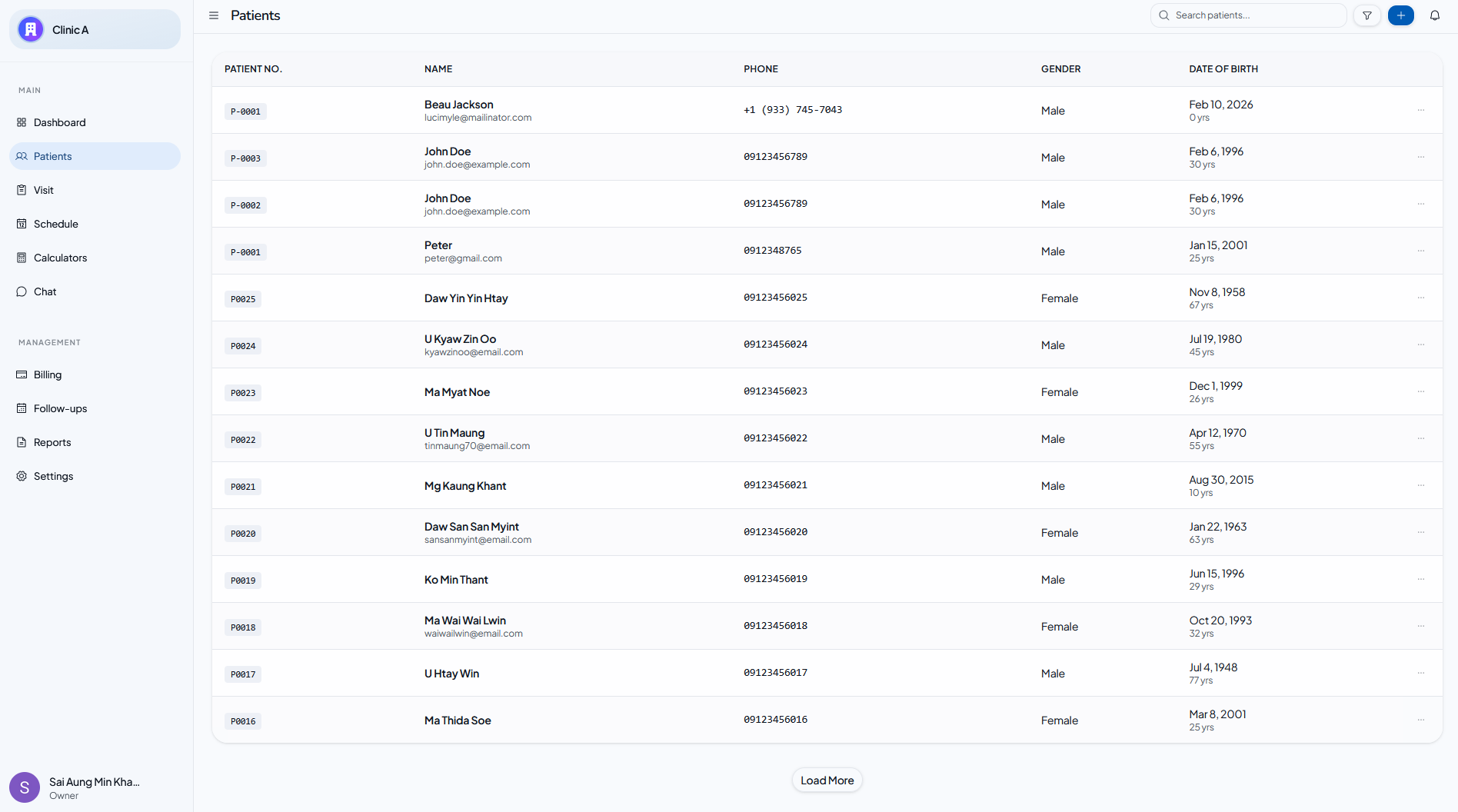Click the Clinic A building logo icon
Viewport: 1458px width, 812px height.
point(31,29)
